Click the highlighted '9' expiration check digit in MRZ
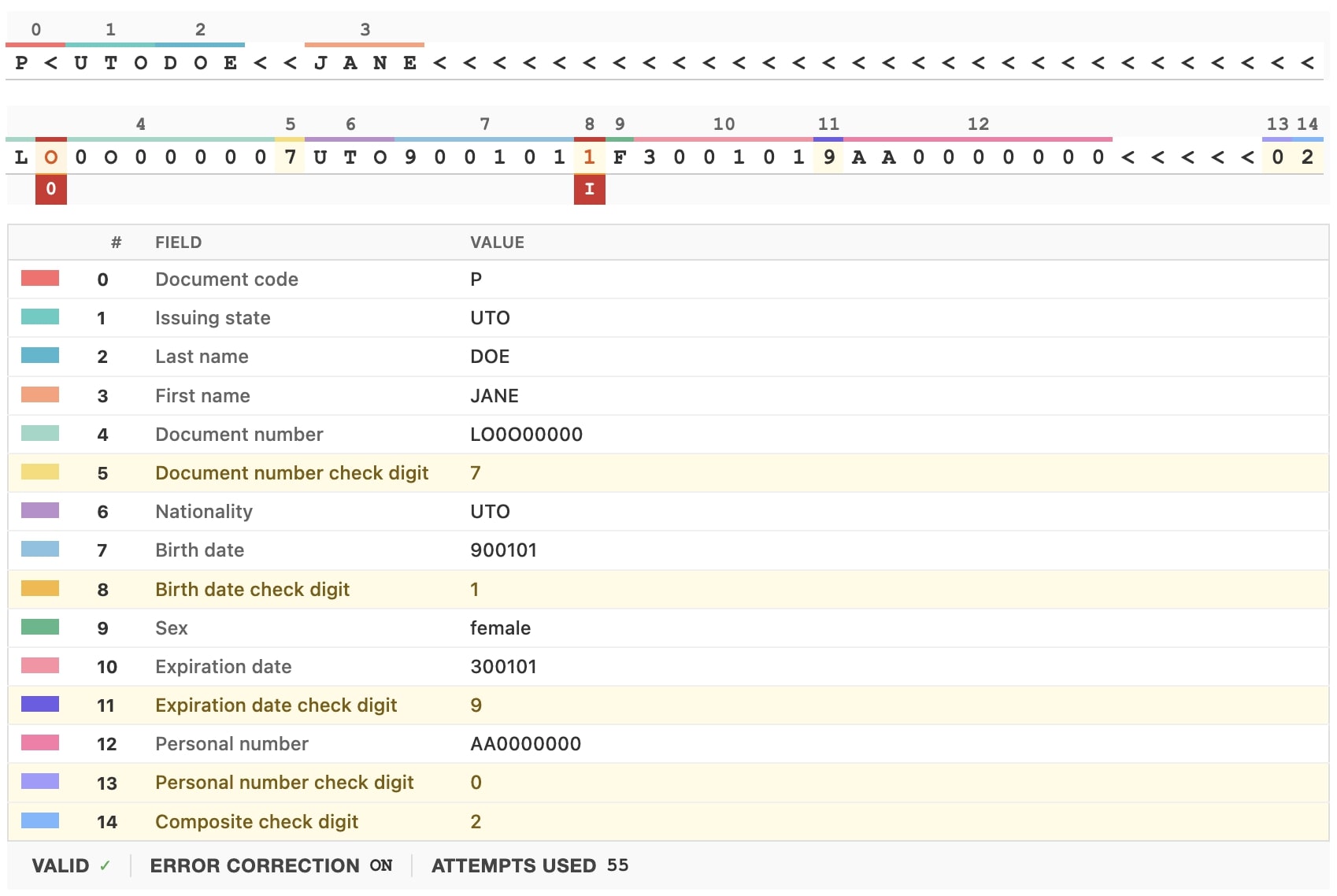The height and width of the screenshot is (896, 1337). click(828, 157)
